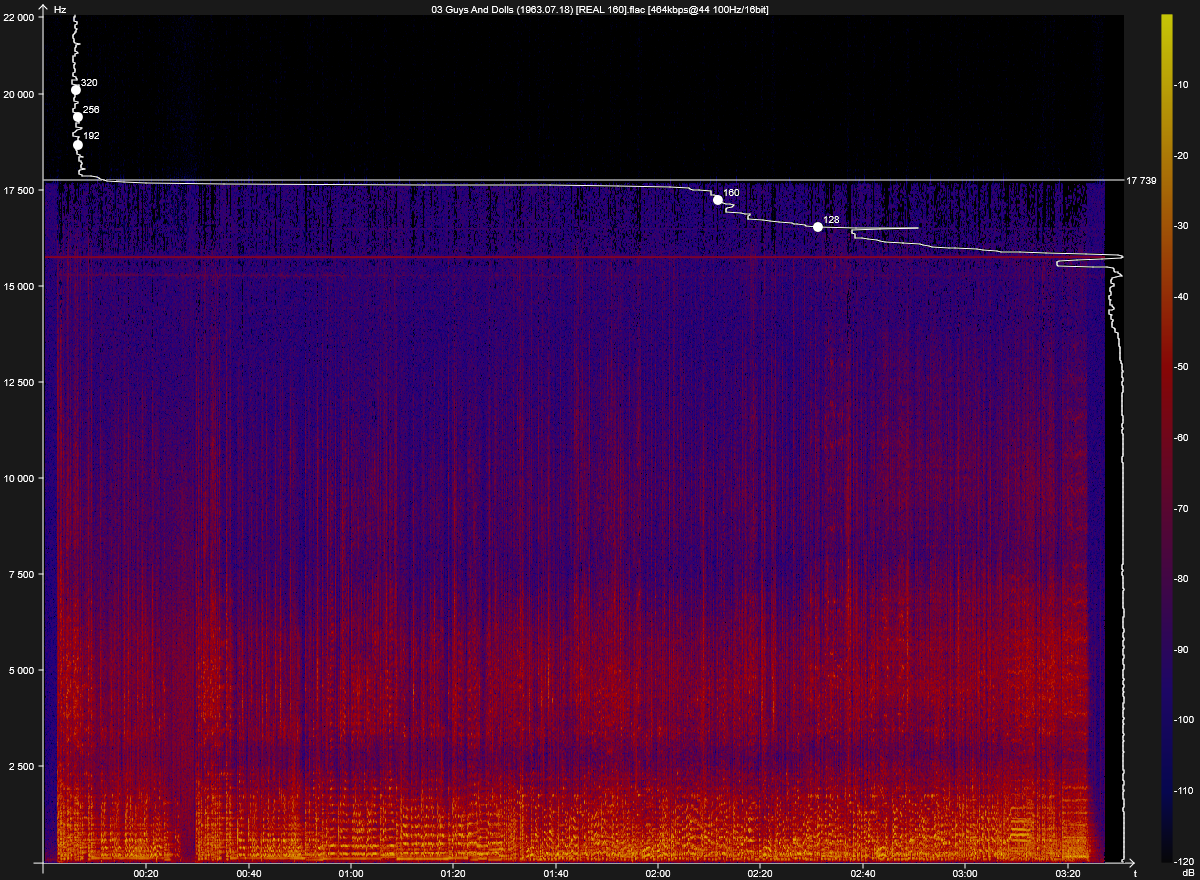1200x880 pixels.
Task: Click the 2 500 frequency axis label
Action: point(22,766)
